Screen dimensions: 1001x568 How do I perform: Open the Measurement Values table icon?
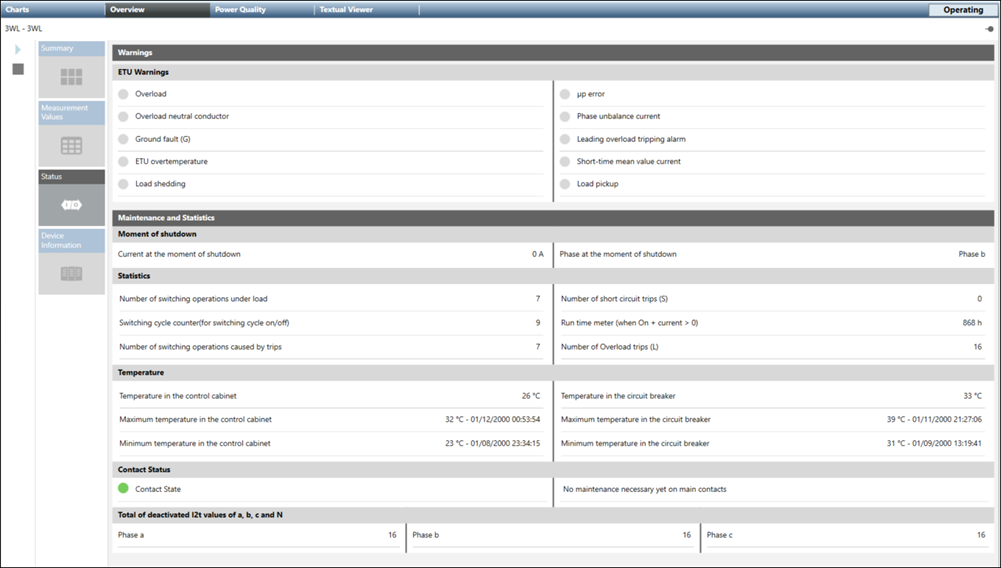[x=71, y=145]
